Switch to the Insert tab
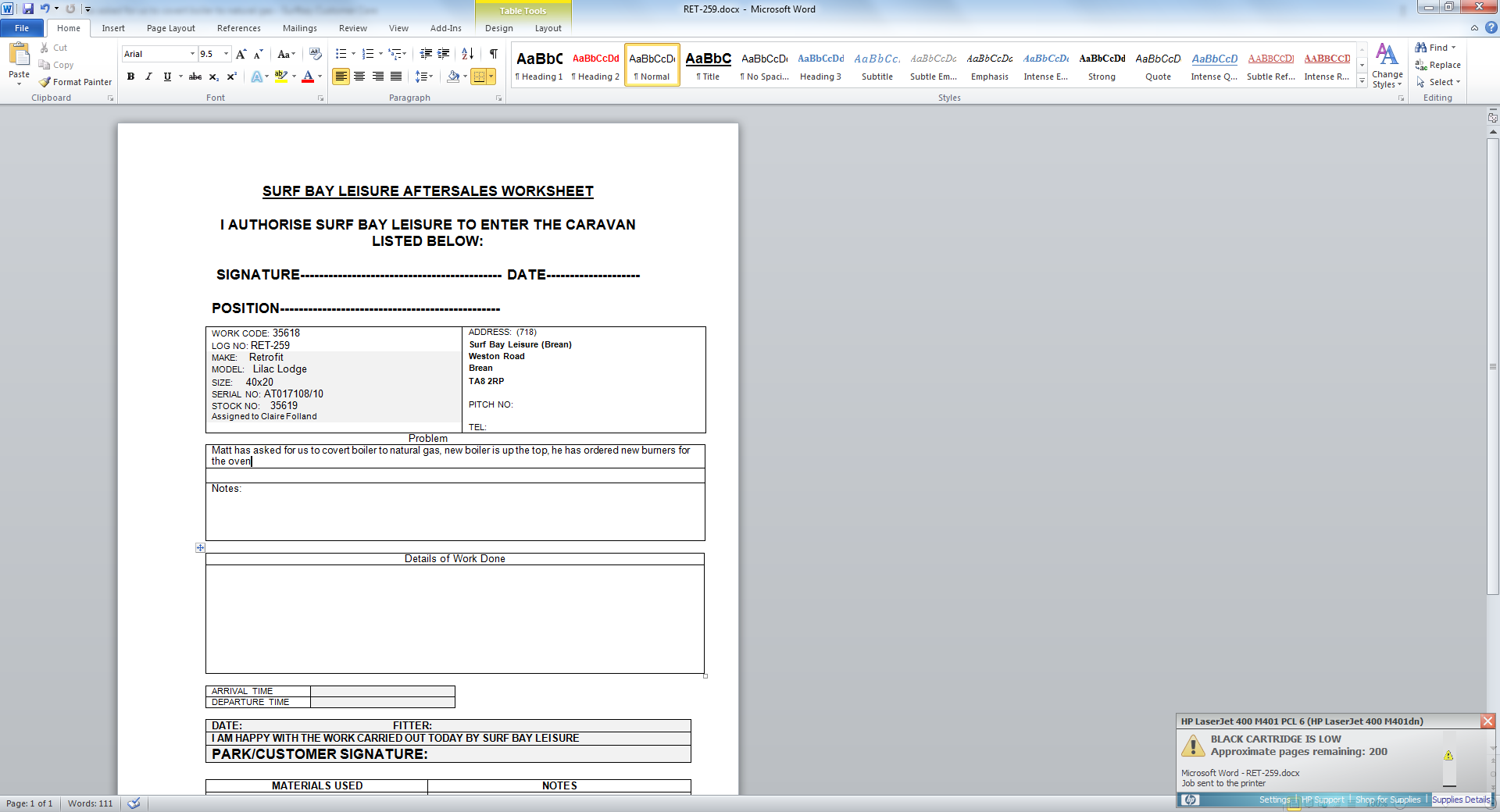 tap(113, 28)
